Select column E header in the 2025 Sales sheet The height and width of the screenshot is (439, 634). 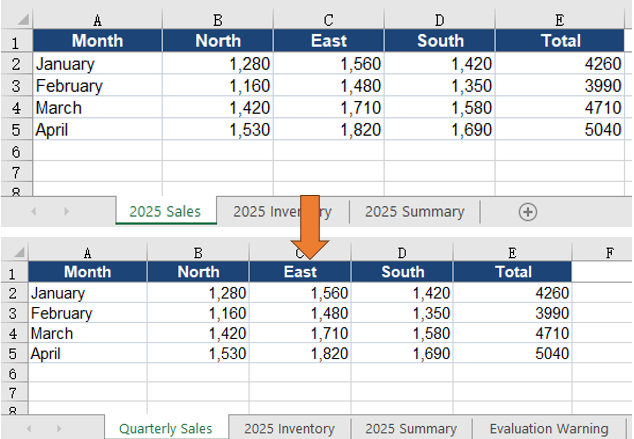coord(560,20)
